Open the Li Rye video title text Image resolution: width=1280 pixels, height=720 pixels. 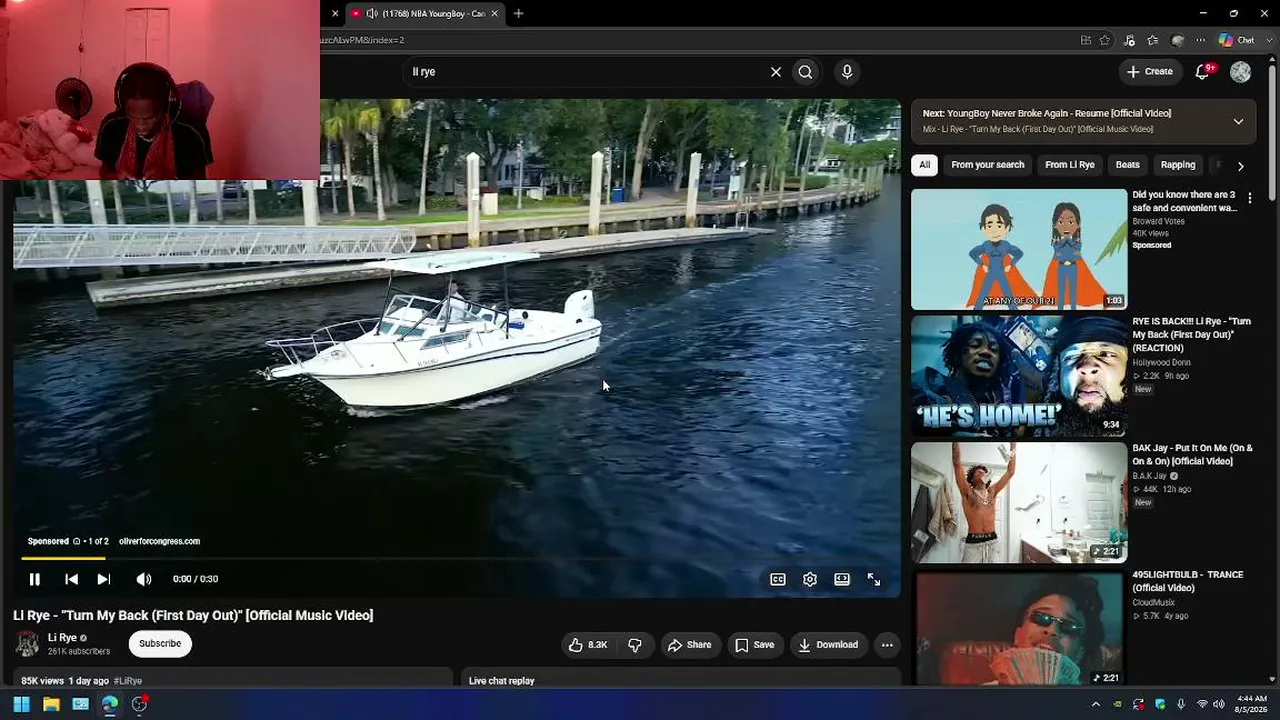click(193, 615)
